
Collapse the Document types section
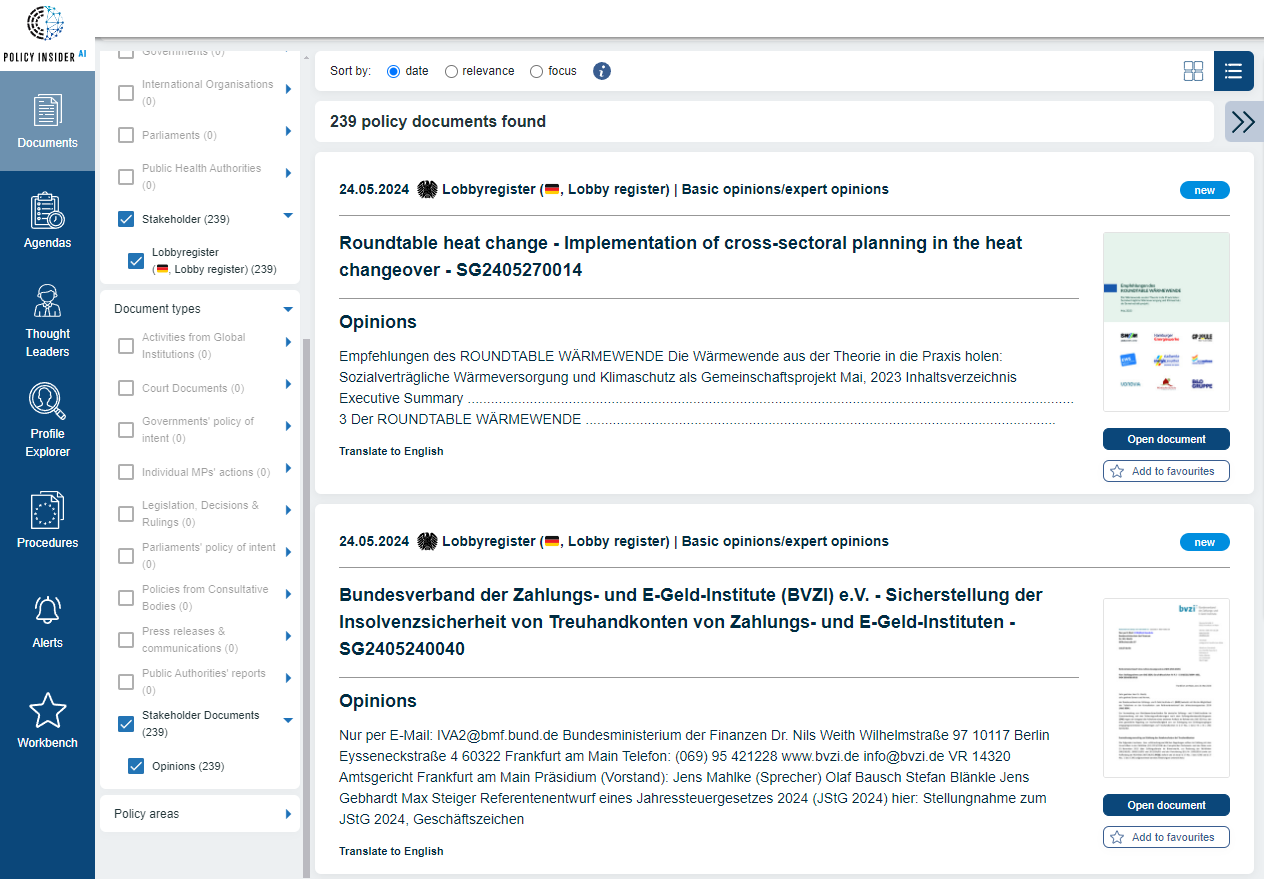point(287,308)
